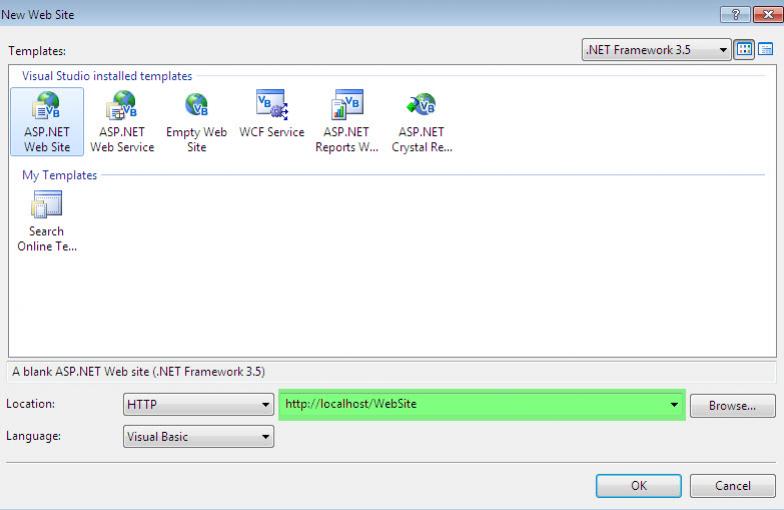Screen dimensions: 784x510
Task: Select ASP.NET Reports Web Site template
Action: click(x=346, y=122)
